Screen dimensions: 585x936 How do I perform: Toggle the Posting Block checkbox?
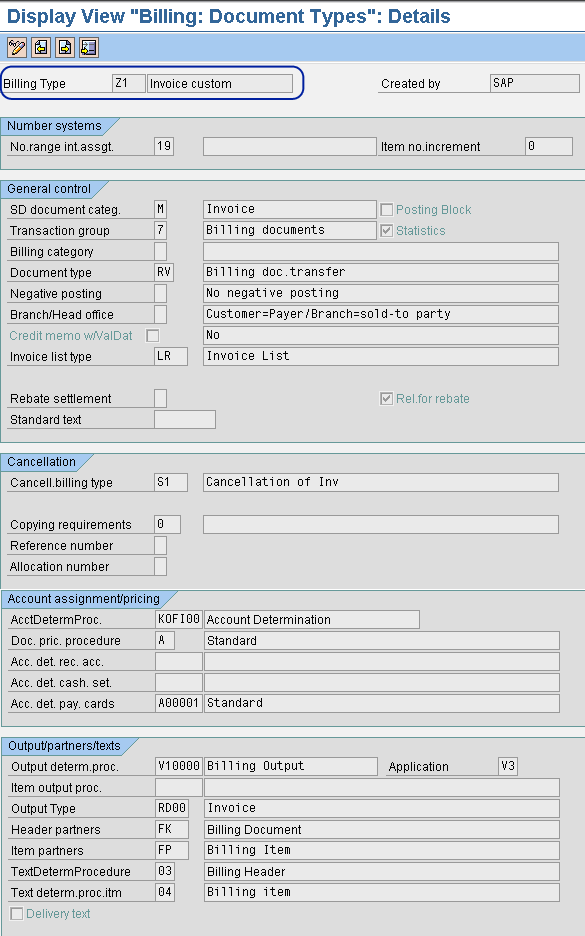[387, 210]
